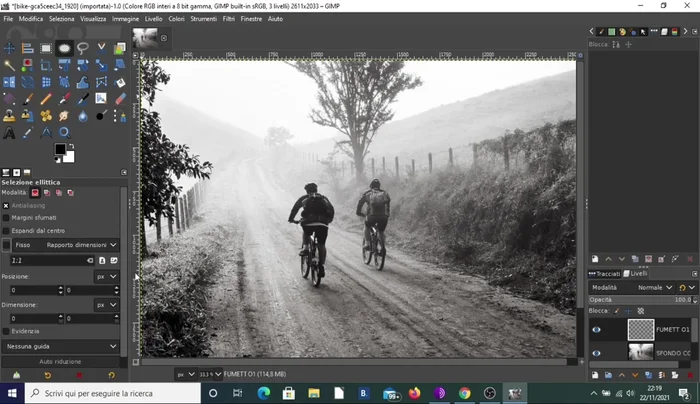Click the Windows Start button
This screenshot has width=700, height=404.
click(11, 393)
